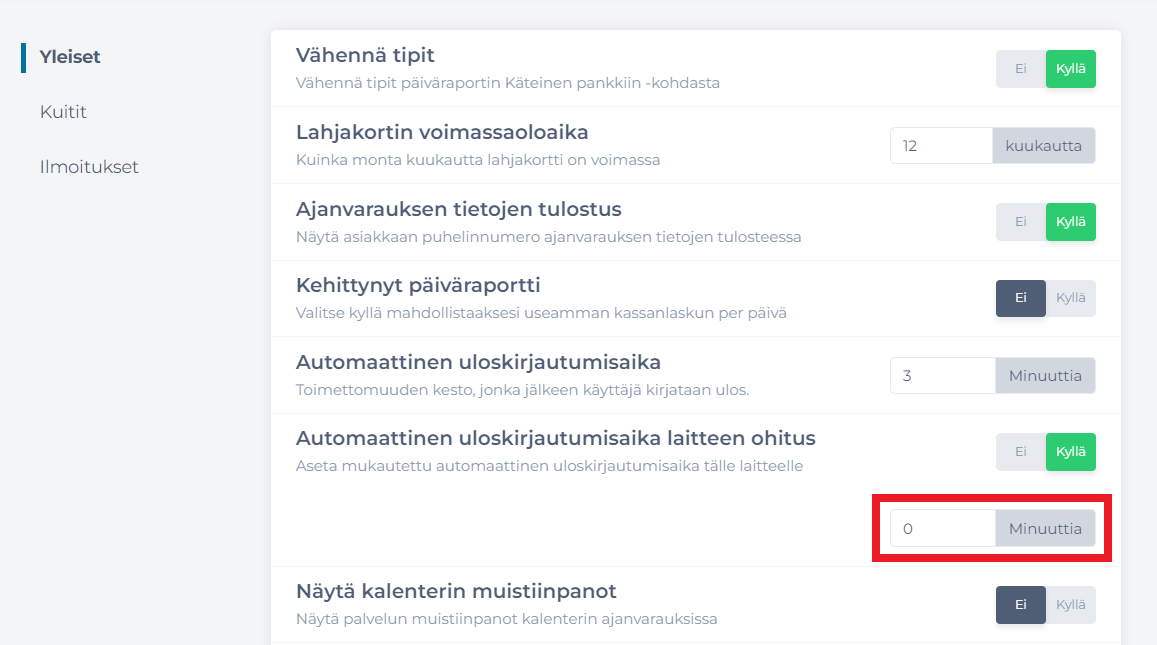Click the Vähennä tipit setting title
The width and height of the screenshot is (1157, 645).
click(x=365, y=55)
